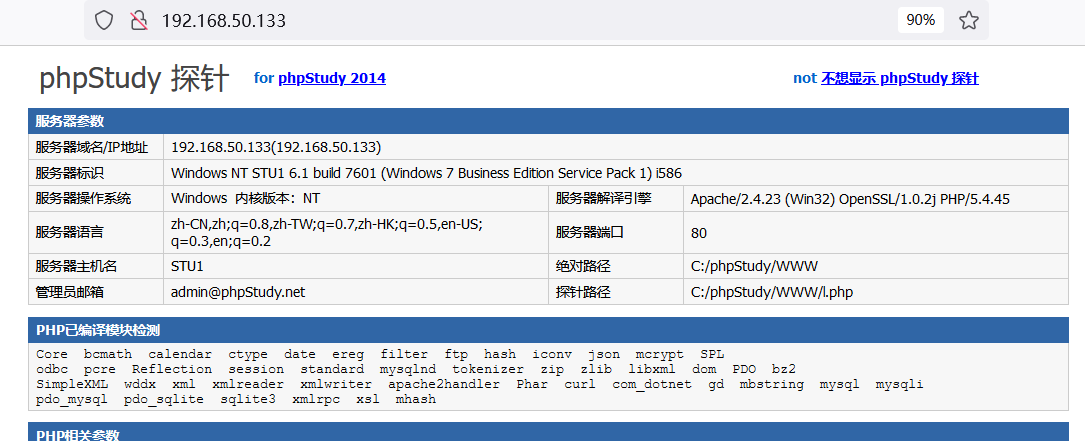Click the STU1 hostname value
The width and height of the screenshot is (1085, 441).
pos(187,266)
